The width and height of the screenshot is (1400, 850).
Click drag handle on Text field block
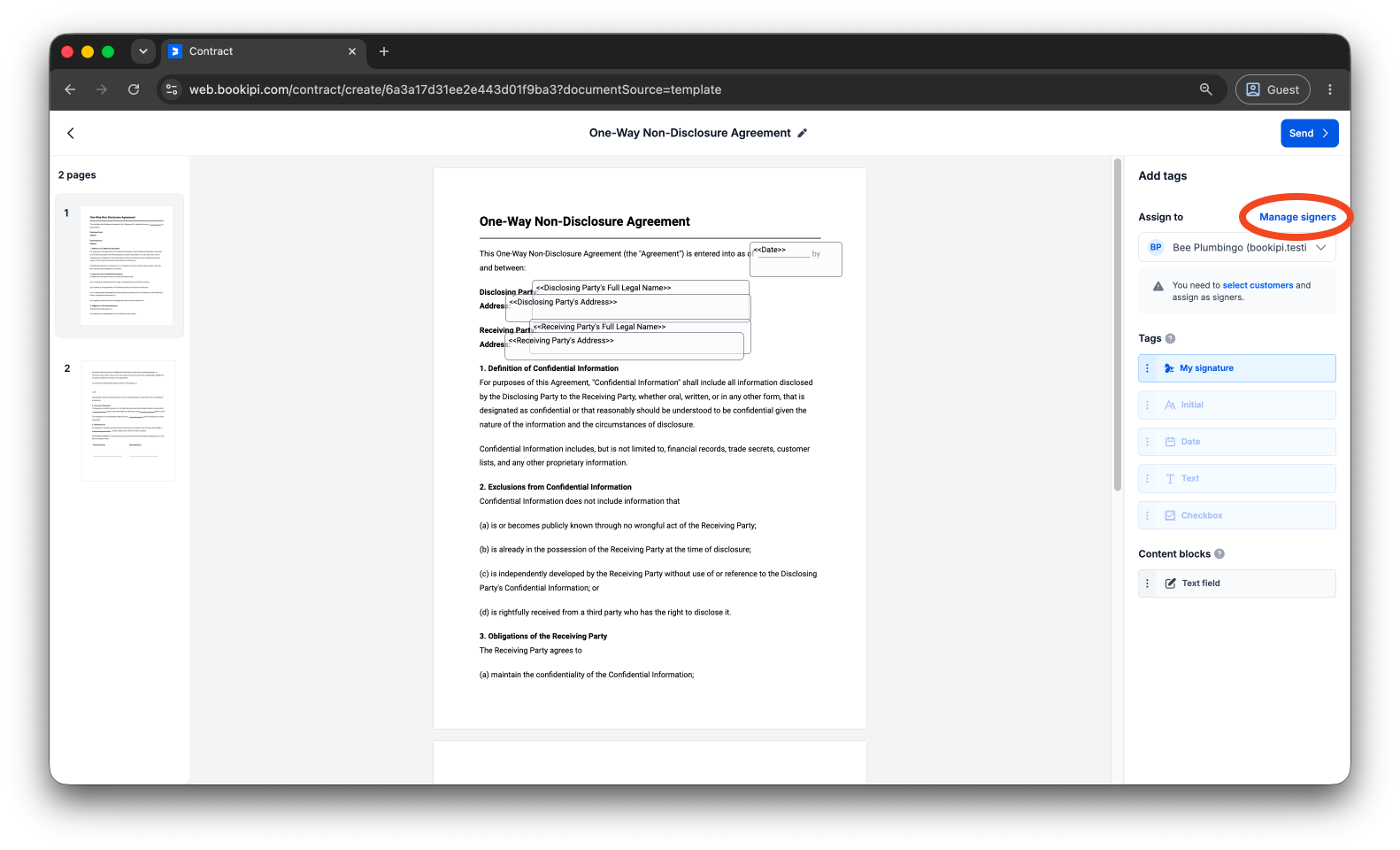click(x=1147, y=583)
